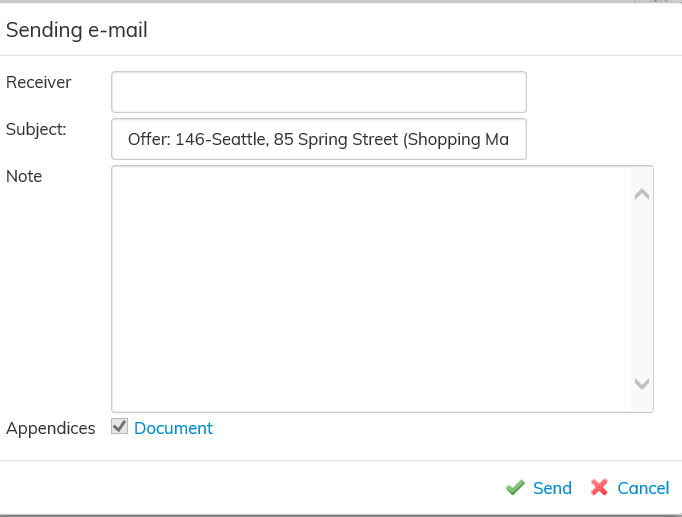Click the Receiver field label
This screenshot has height=517, width=682.
[38, 82]
